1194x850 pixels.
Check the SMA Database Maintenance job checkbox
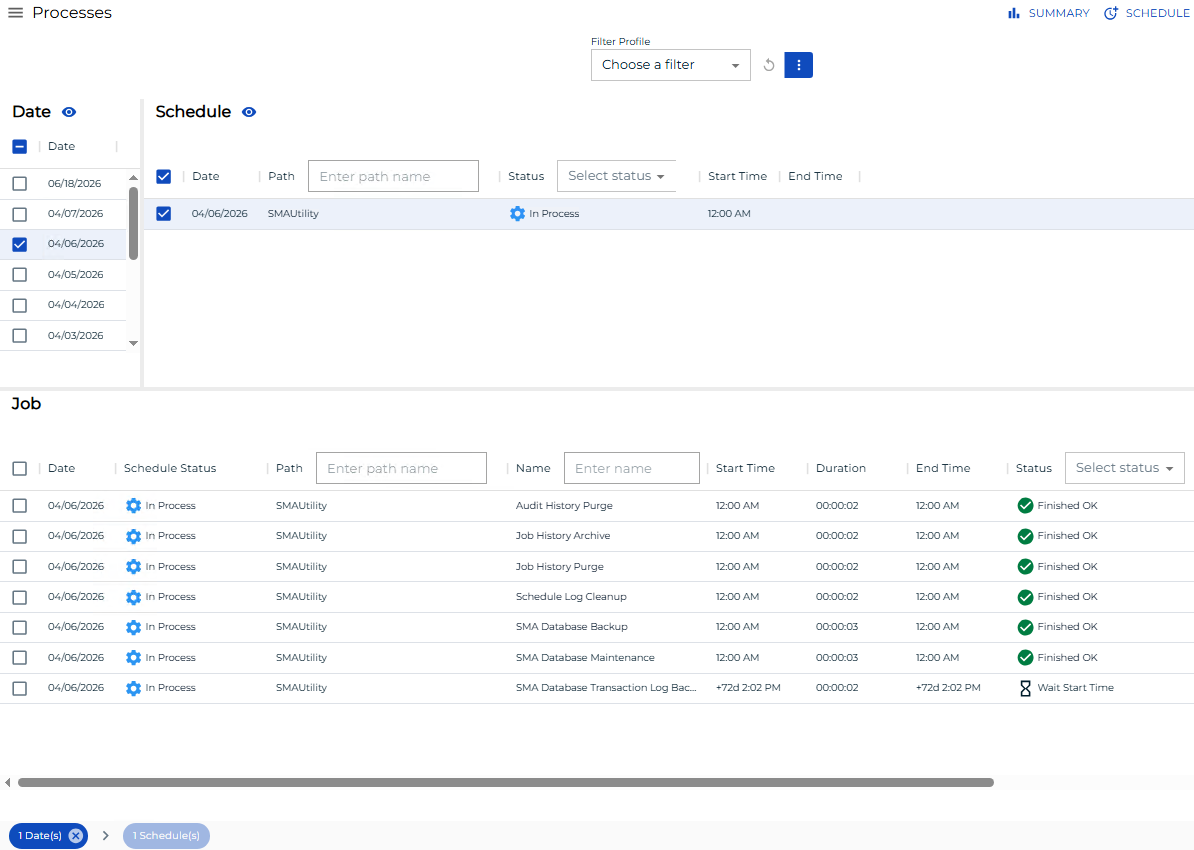pyautogui.click(x=20, y=658)
